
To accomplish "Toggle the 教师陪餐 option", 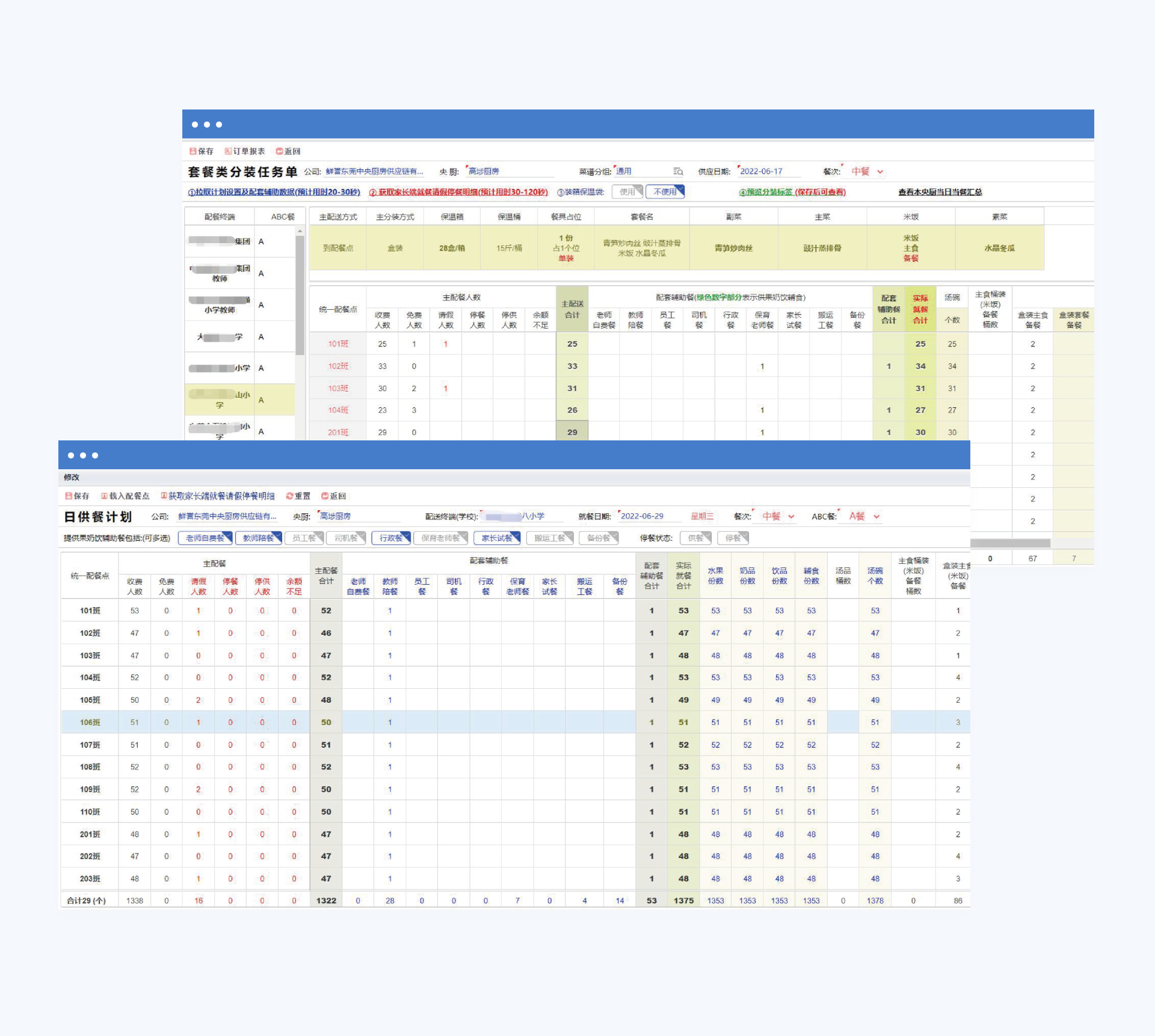I will (x=259, y=538).
